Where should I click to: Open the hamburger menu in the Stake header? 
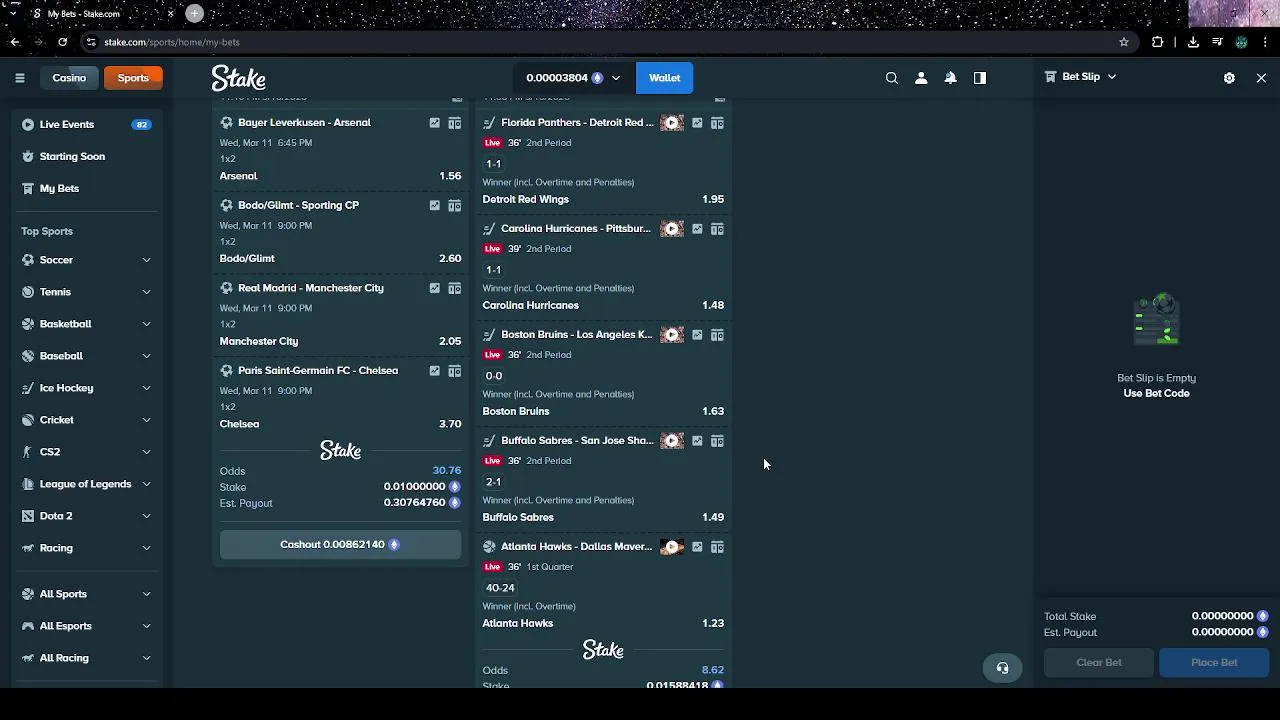[20, 78]
